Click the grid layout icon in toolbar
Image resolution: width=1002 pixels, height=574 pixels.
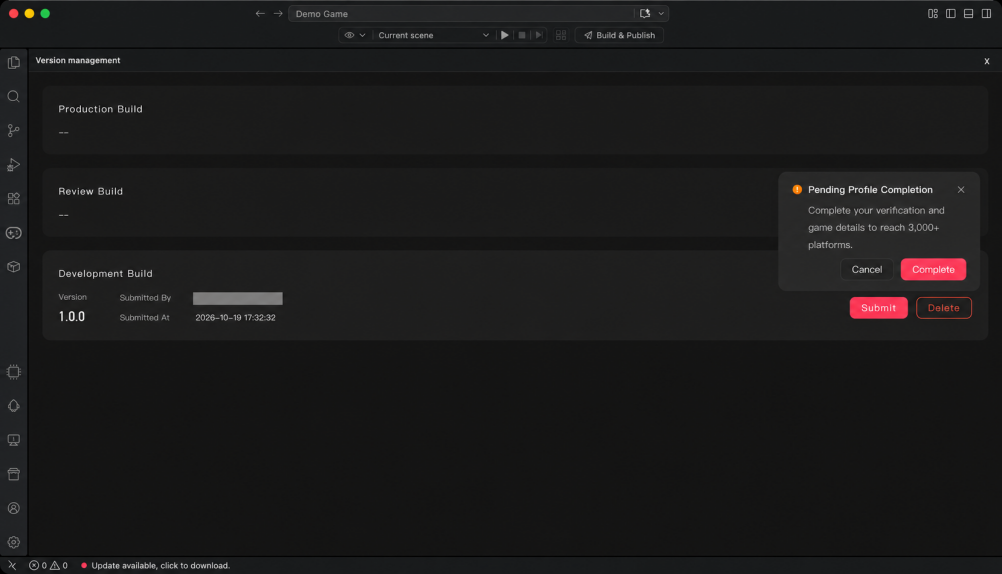click(x=561, y=35)
